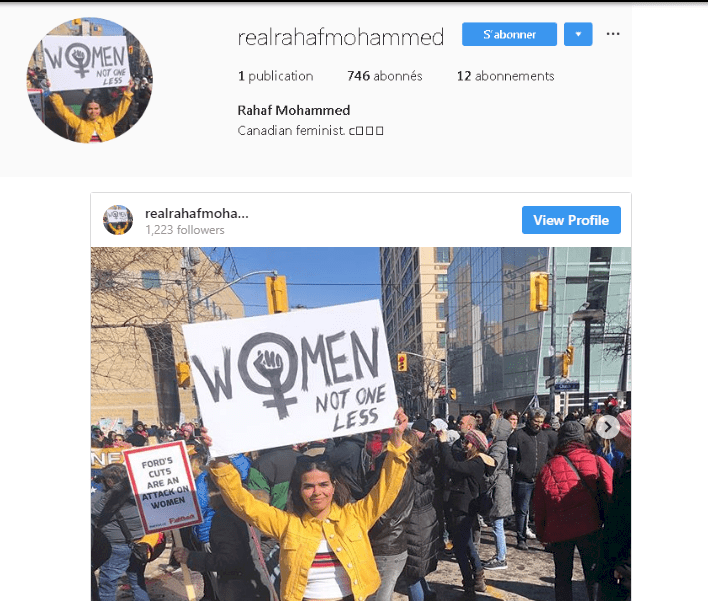Click the S'abonner follow button
Viewport: 708px width, 601px height.
coord(509,34)
